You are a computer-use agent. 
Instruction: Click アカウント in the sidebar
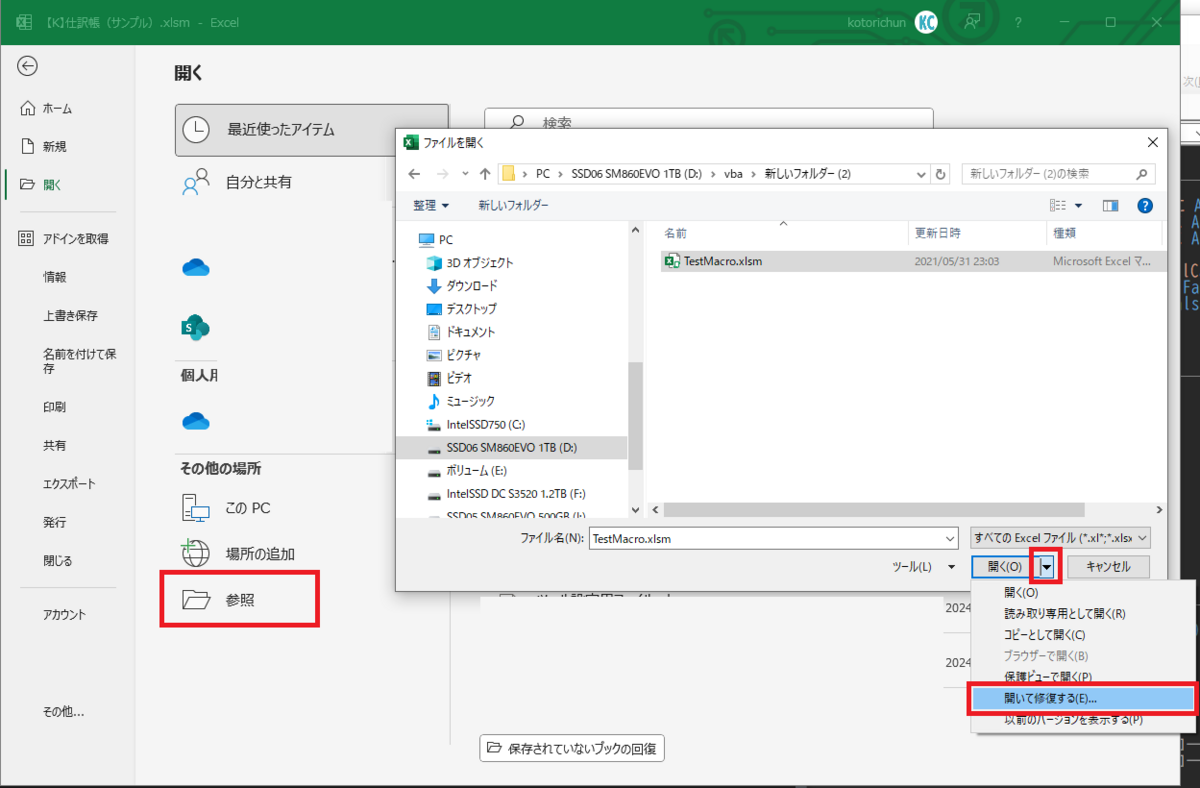pyautogui.click(x=64, y=615)
